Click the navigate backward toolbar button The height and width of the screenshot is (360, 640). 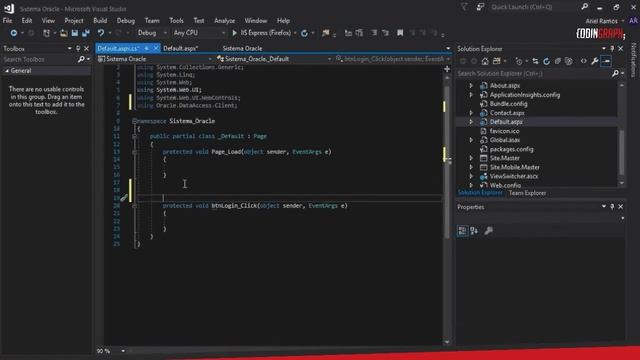tap(13, 33)
